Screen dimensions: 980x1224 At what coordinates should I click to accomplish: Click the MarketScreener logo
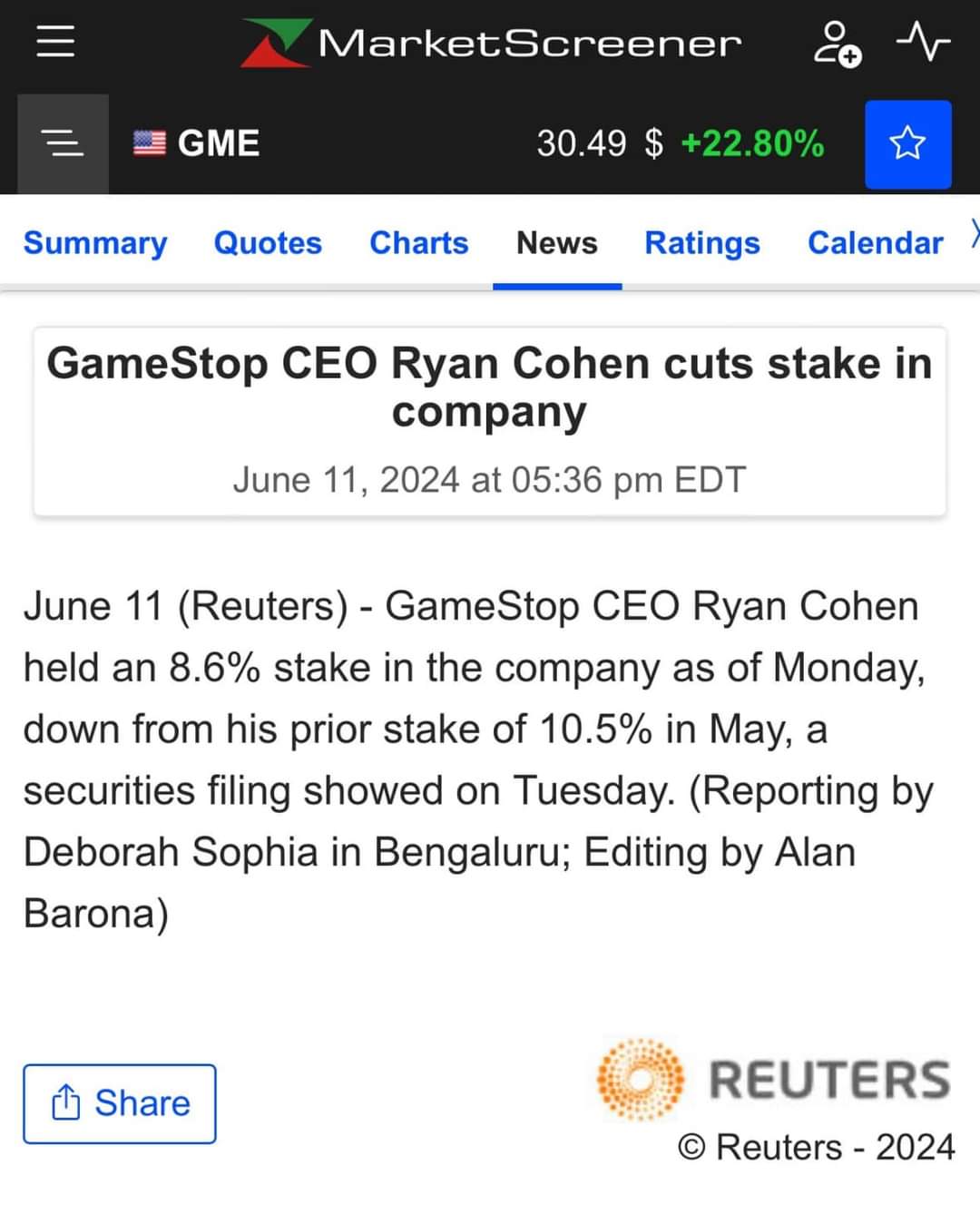[x=491, y=43]
